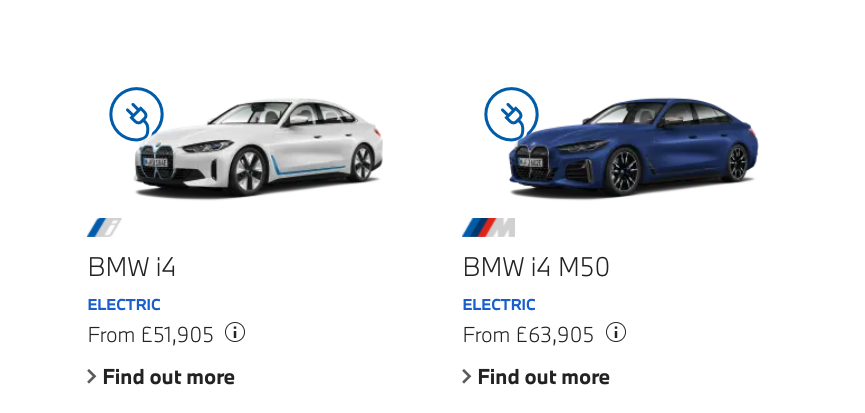Click the "From £63,905" price text

coord(528,335)
